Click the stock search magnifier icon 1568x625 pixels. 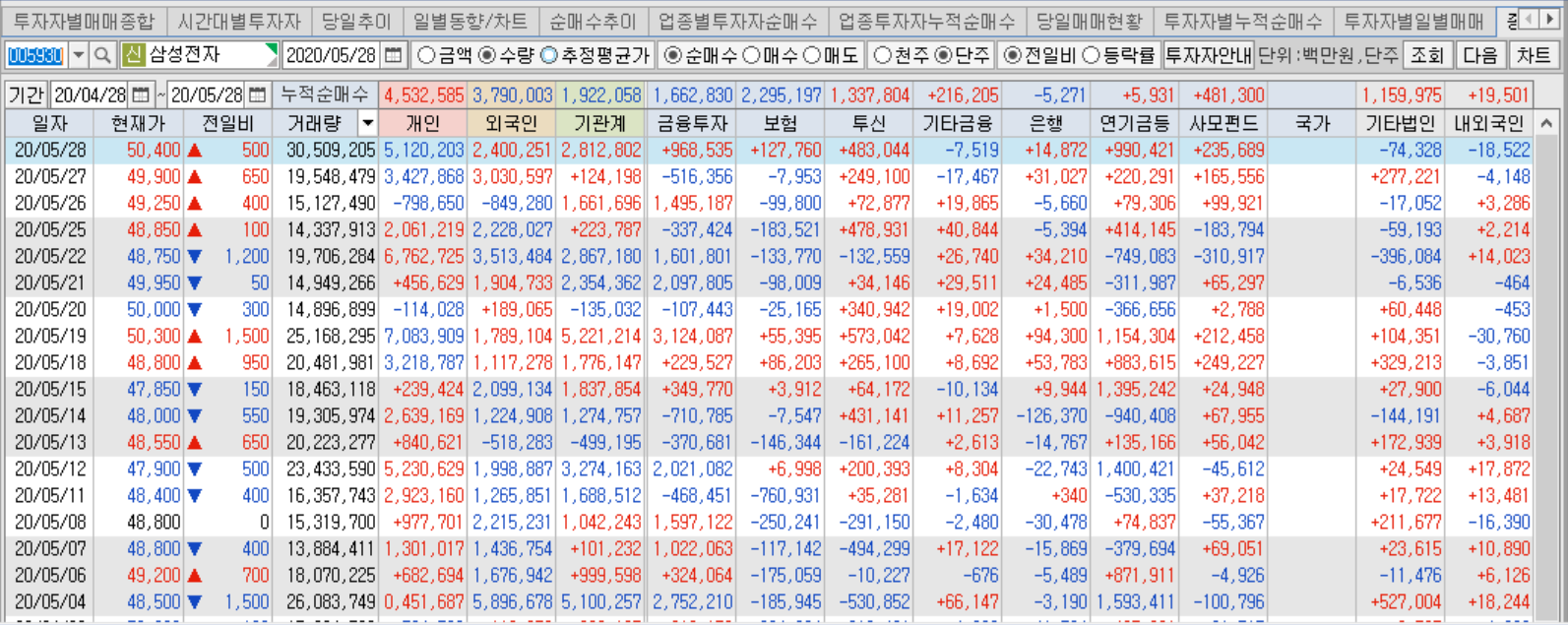click(102, 56)
